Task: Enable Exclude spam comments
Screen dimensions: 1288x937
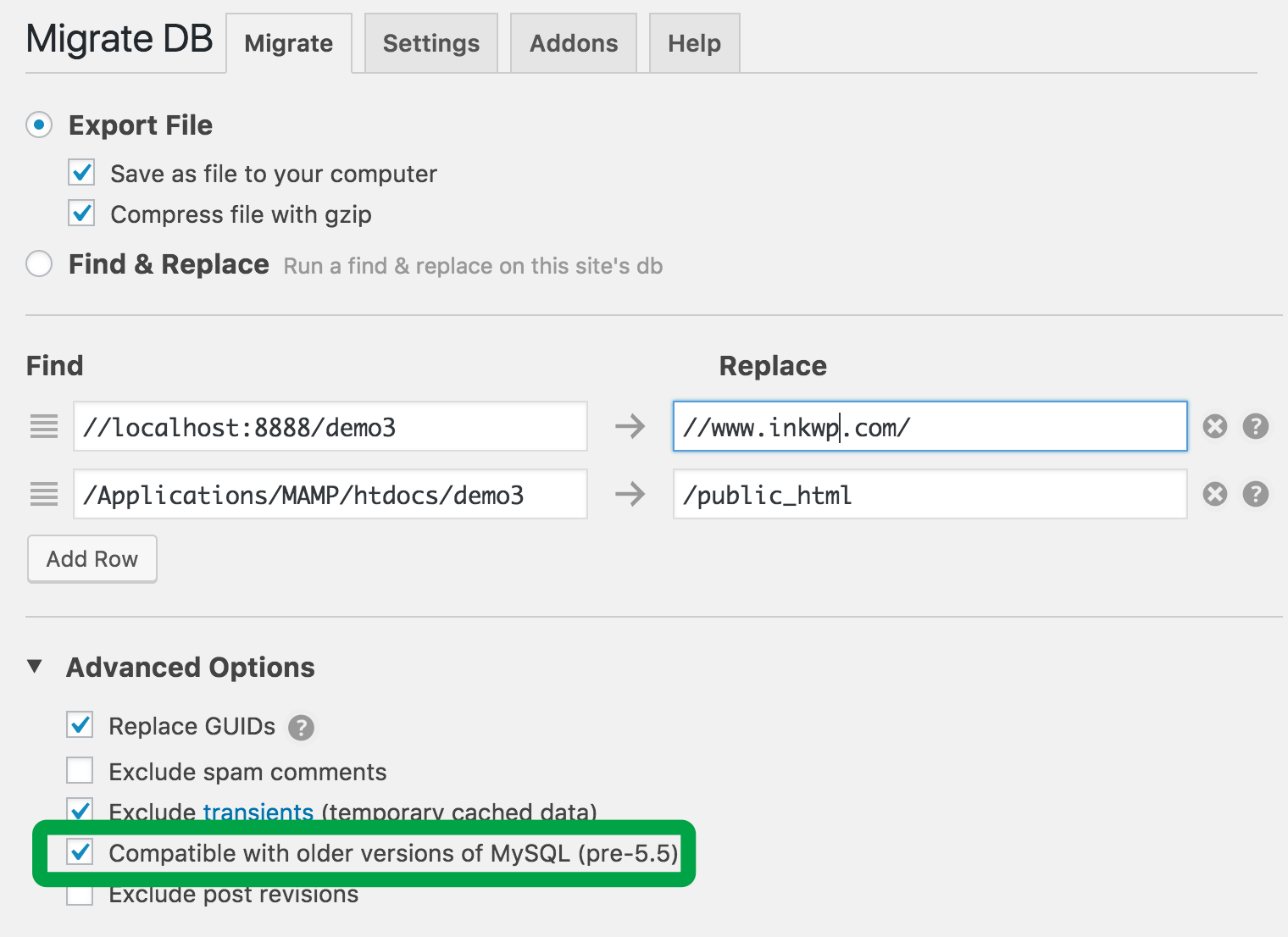Action: [x=79, y=769]
